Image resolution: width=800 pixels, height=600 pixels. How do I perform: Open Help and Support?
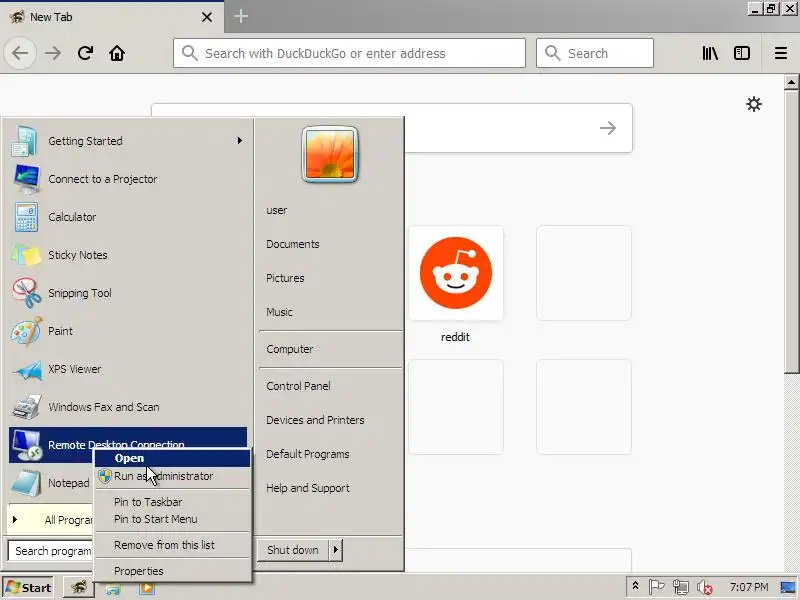point(308,488)
